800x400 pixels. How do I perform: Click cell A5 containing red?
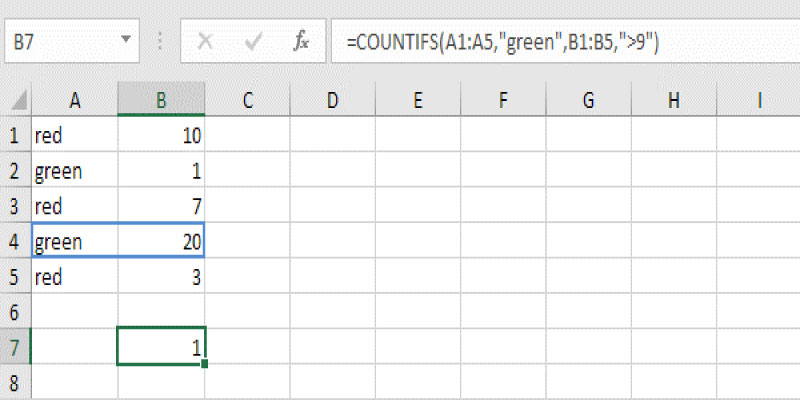[x=75, y=277]
